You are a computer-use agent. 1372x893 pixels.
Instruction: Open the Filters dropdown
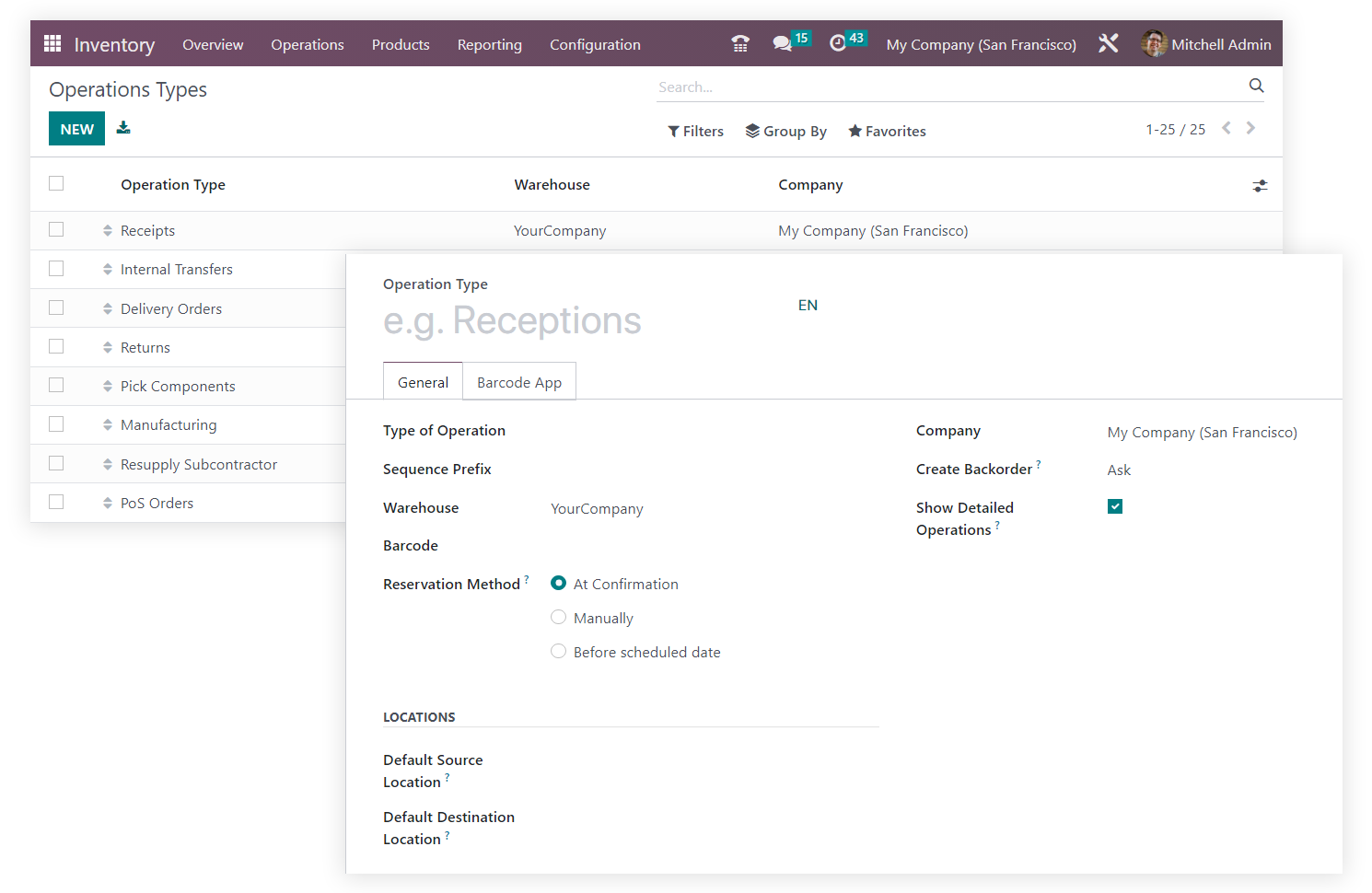coord(695,131)
